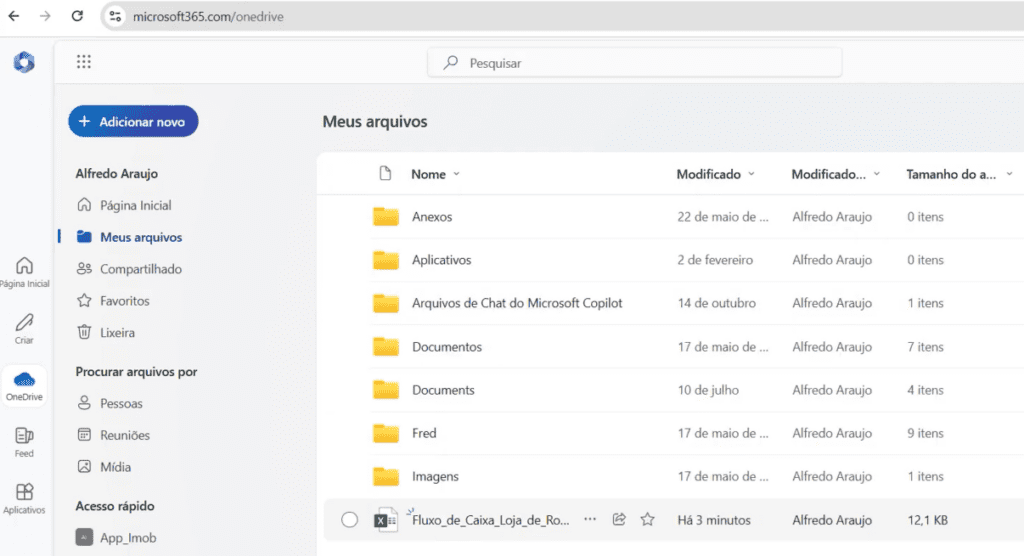The image size is (1024, 556).
Task: Open the Tamanho do arquivo column dropdown
Action: tap(1009, 174)
